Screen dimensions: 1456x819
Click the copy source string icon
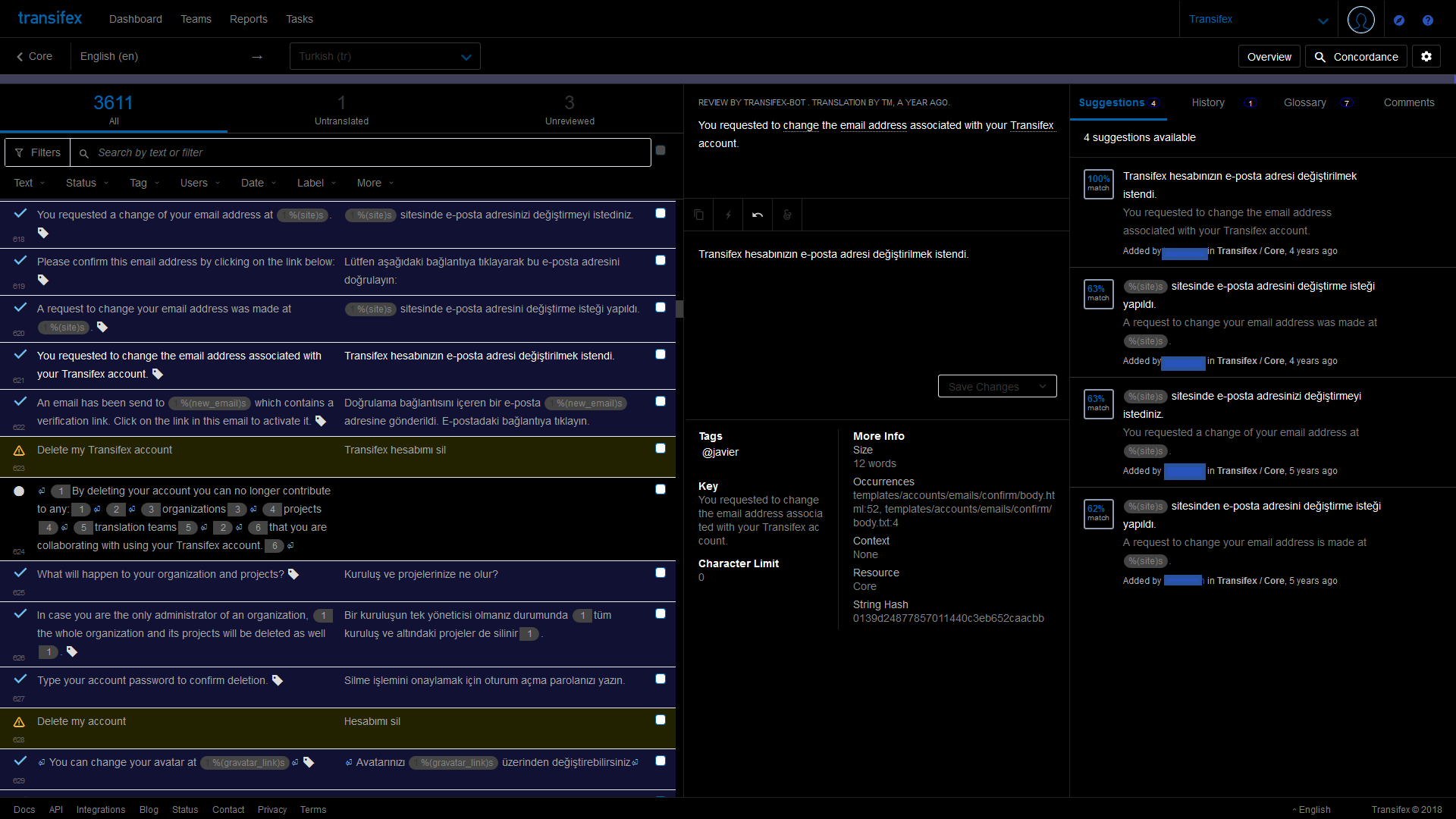click(698, 215)
